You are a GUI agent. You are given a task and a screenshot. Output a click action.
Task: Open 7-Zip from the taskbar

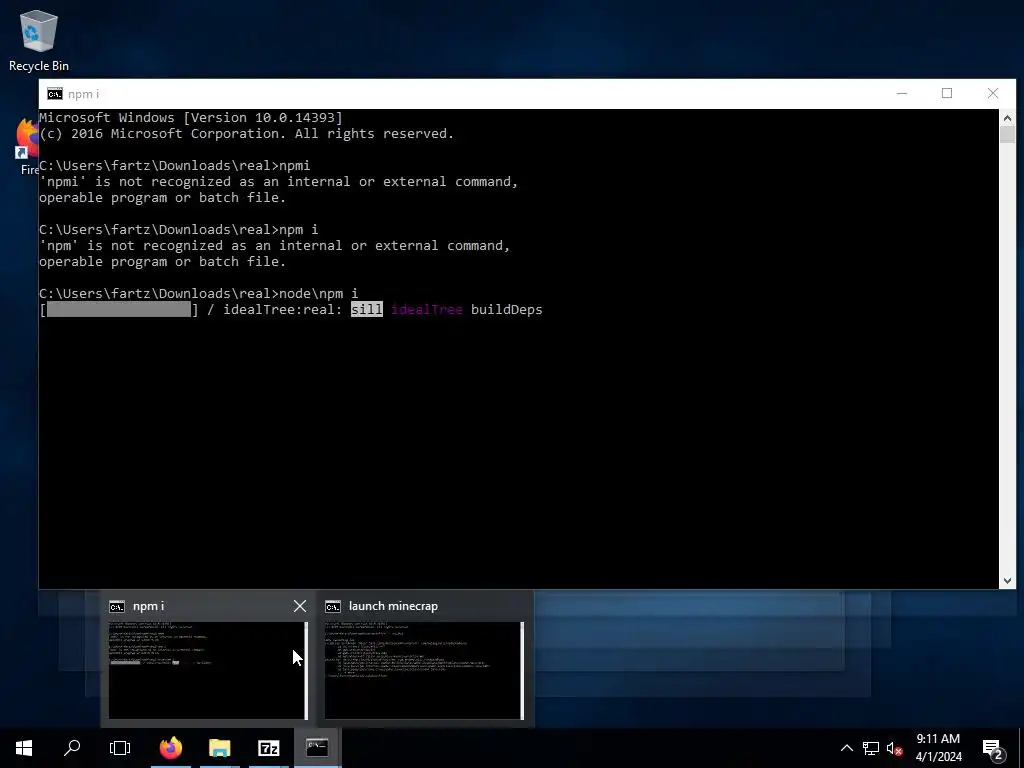(268, 748)
